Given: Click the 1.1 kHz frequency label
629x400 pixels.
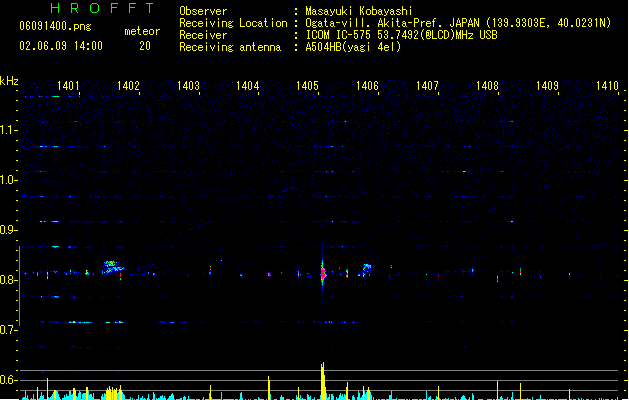Looking at the screenshot, I should tap(8, 130).
